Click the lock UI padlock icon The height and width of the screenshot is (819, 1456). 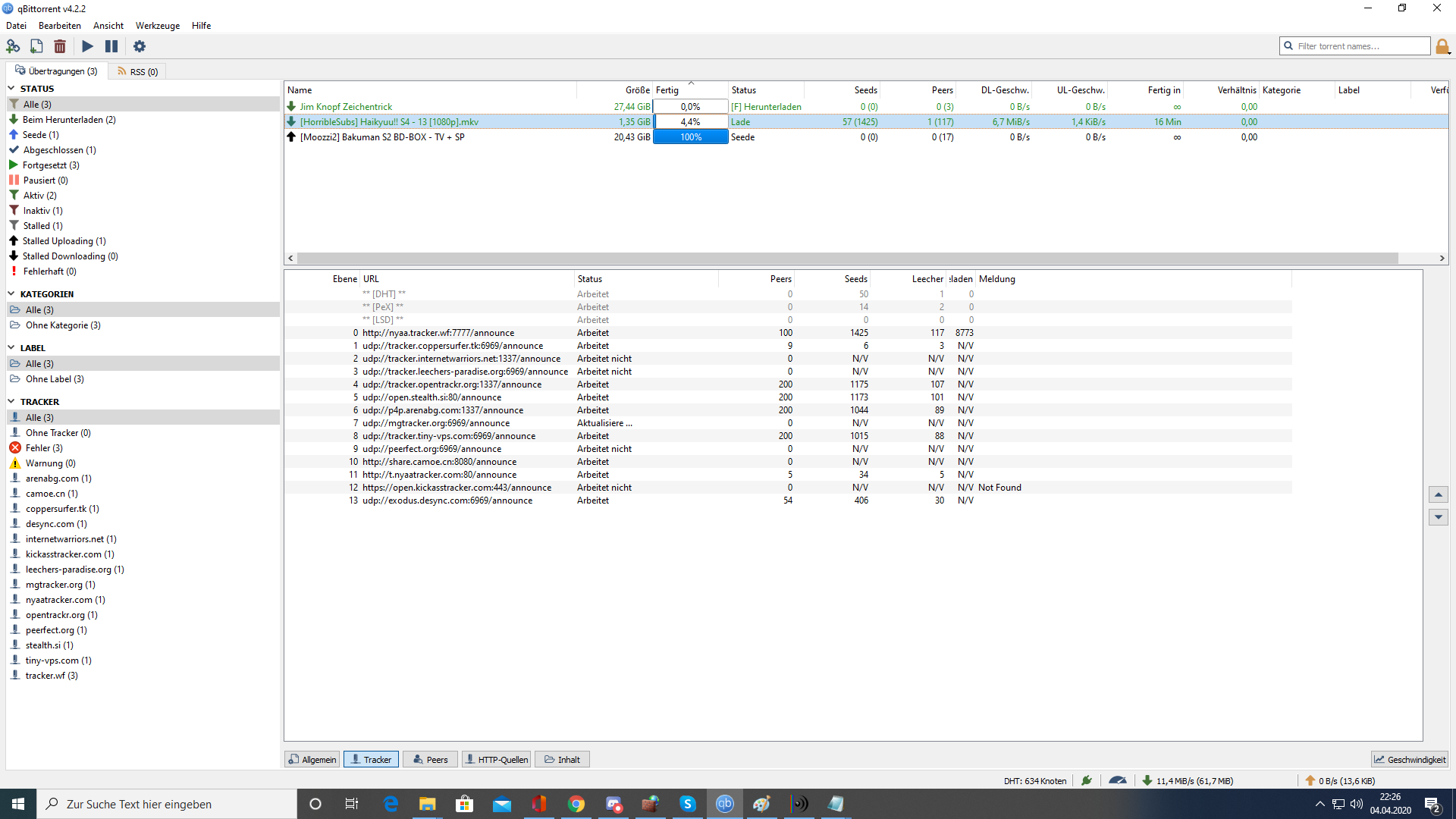[1442, 46]
